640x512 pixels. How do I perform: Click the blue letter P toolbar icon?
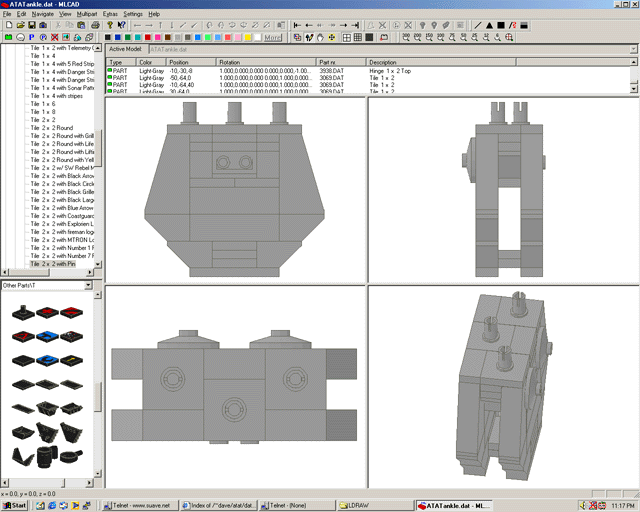click(x=32, y=38)
